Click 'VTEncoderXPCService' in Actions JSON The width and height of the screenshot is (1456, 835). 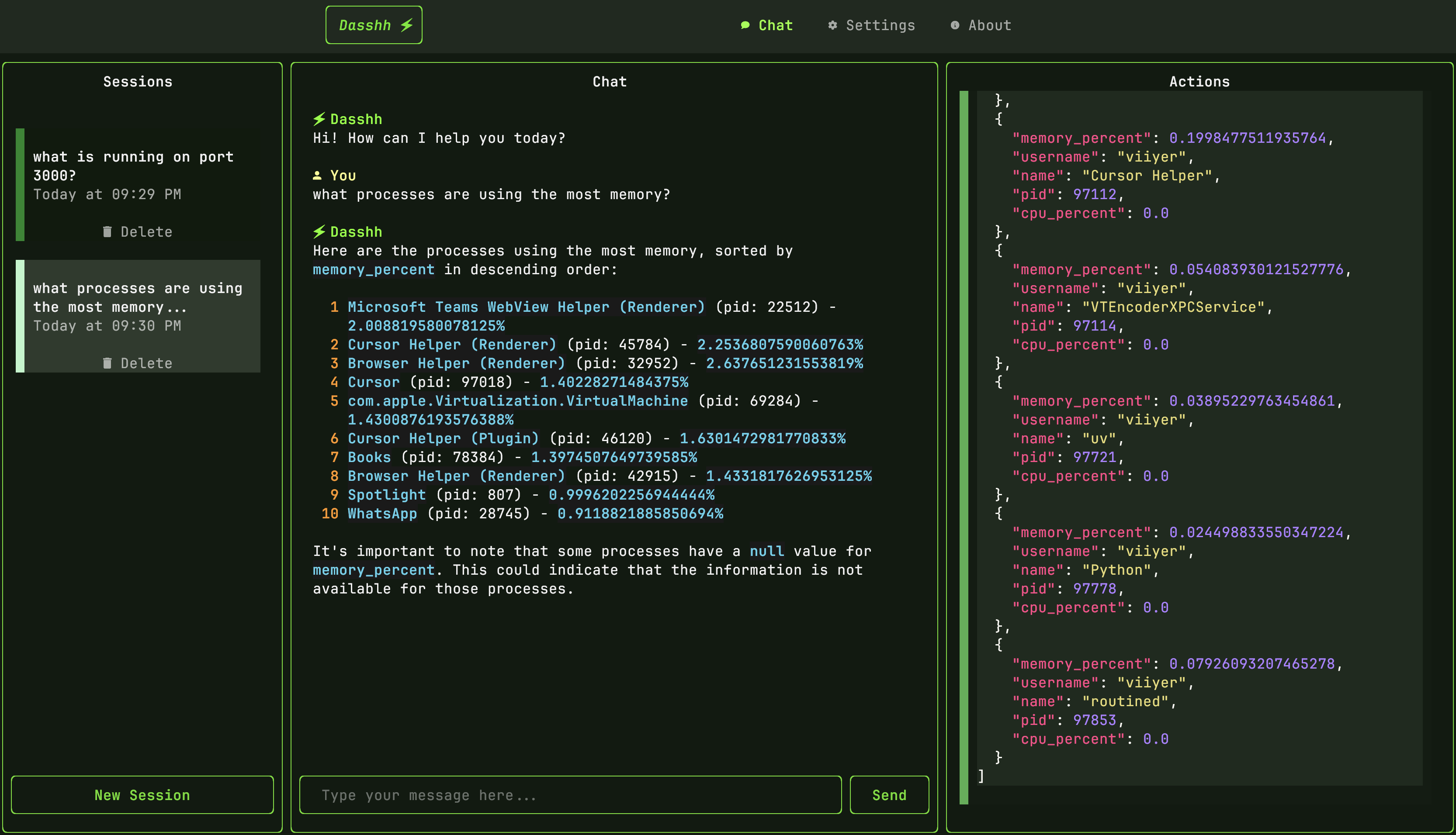pos(1173,307)
